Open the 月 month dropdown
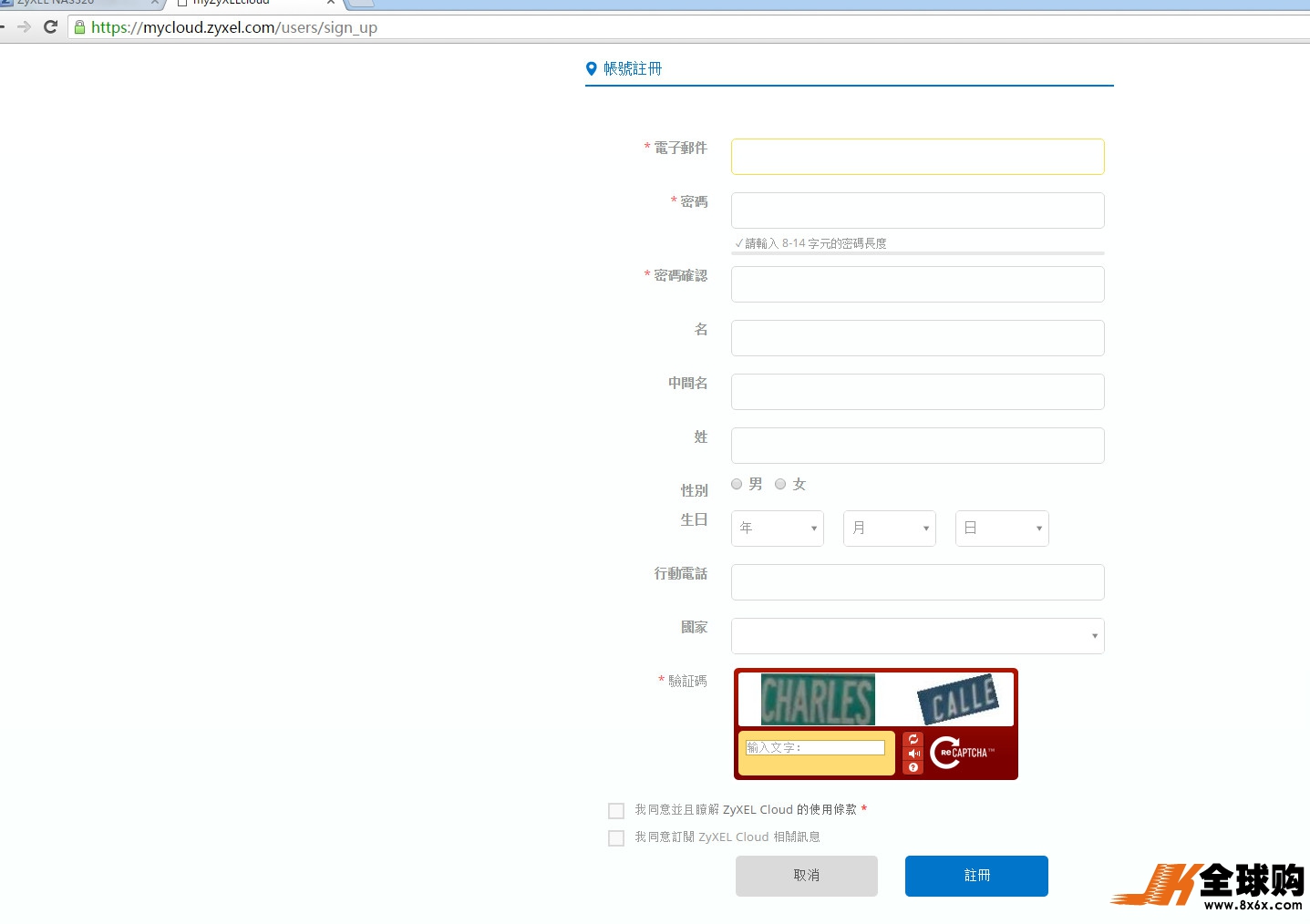 pos(888,528)
